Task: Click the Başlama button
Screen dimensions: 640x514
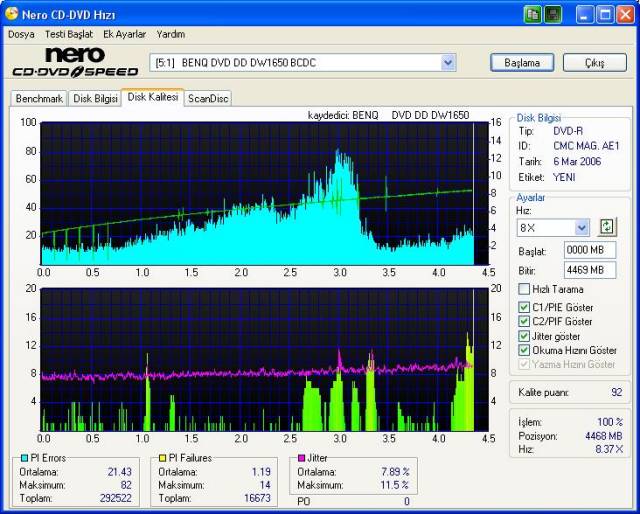Action: (x=522, y=63)
